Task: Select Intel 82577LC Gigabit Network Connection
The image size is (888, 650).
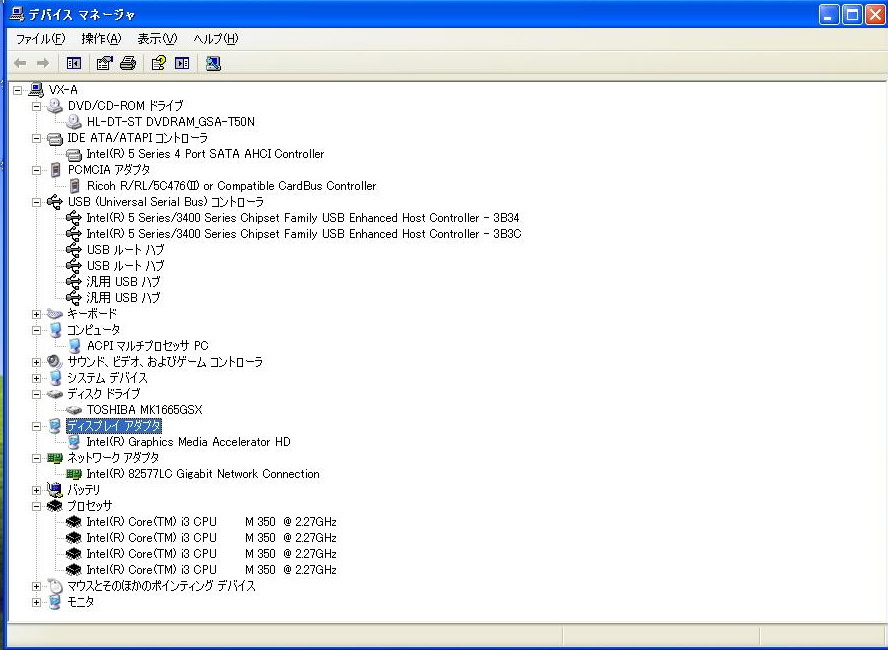Action: (203, 474)
